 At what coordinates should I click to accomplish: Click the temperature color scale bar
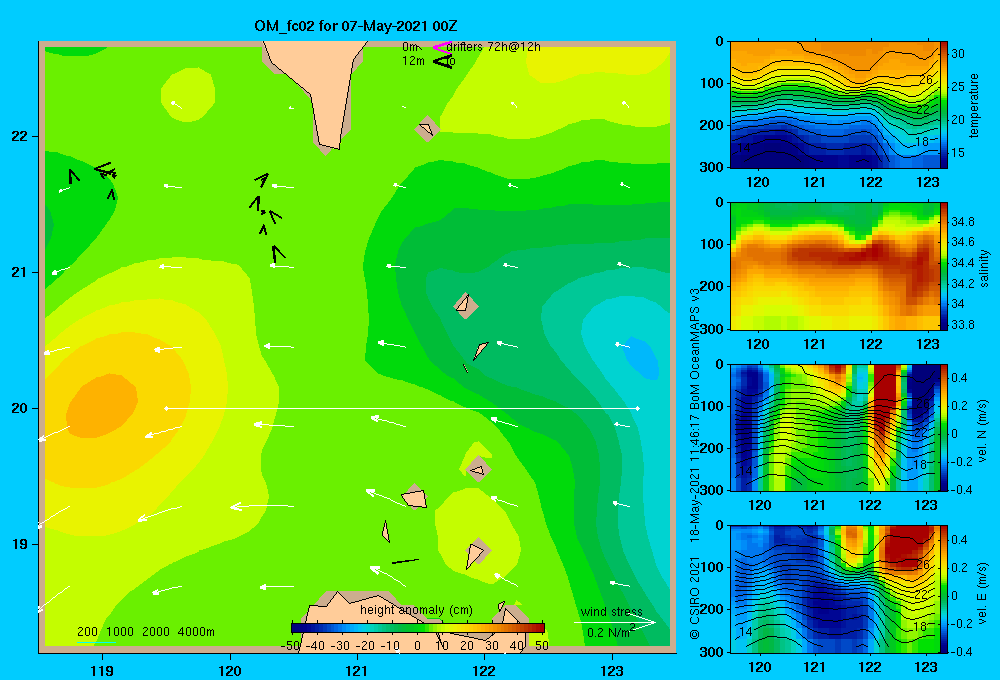(x=944, y=105)
